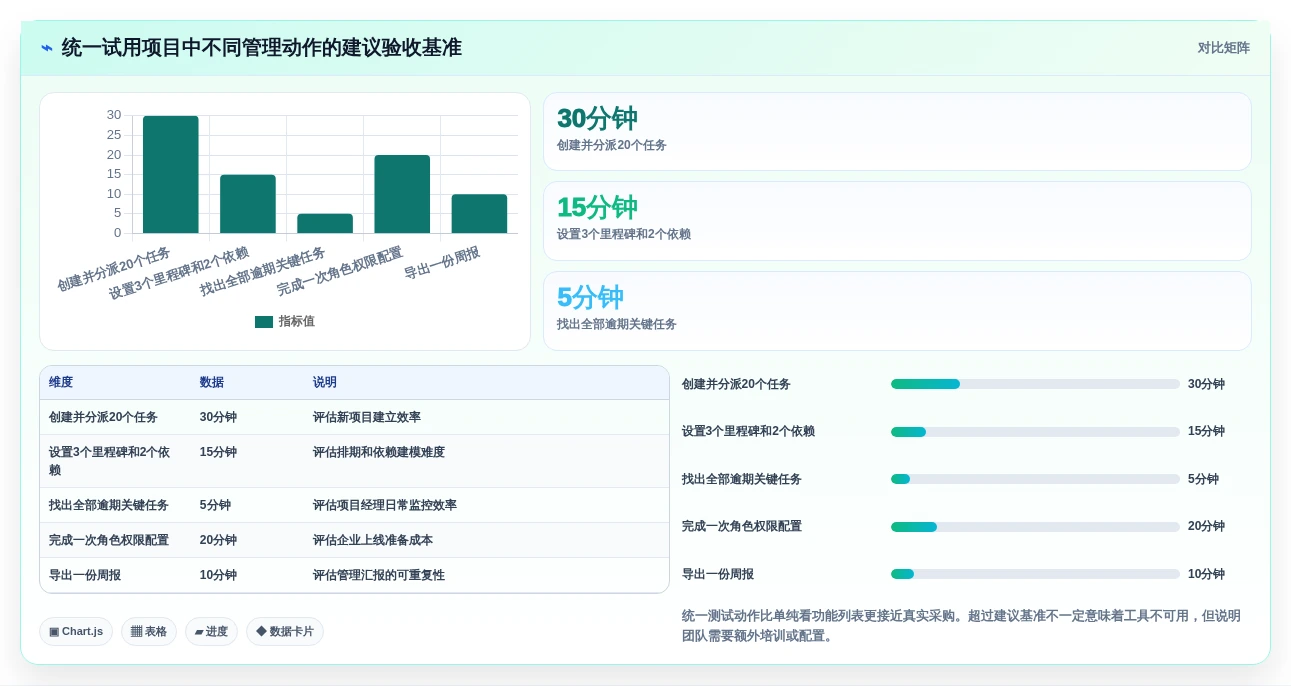The height and width of the screenshot is (686, 1291).
Task: Click the chart bar for 设置3个里程碑和2个依赖
Action: tap(248, 204)
